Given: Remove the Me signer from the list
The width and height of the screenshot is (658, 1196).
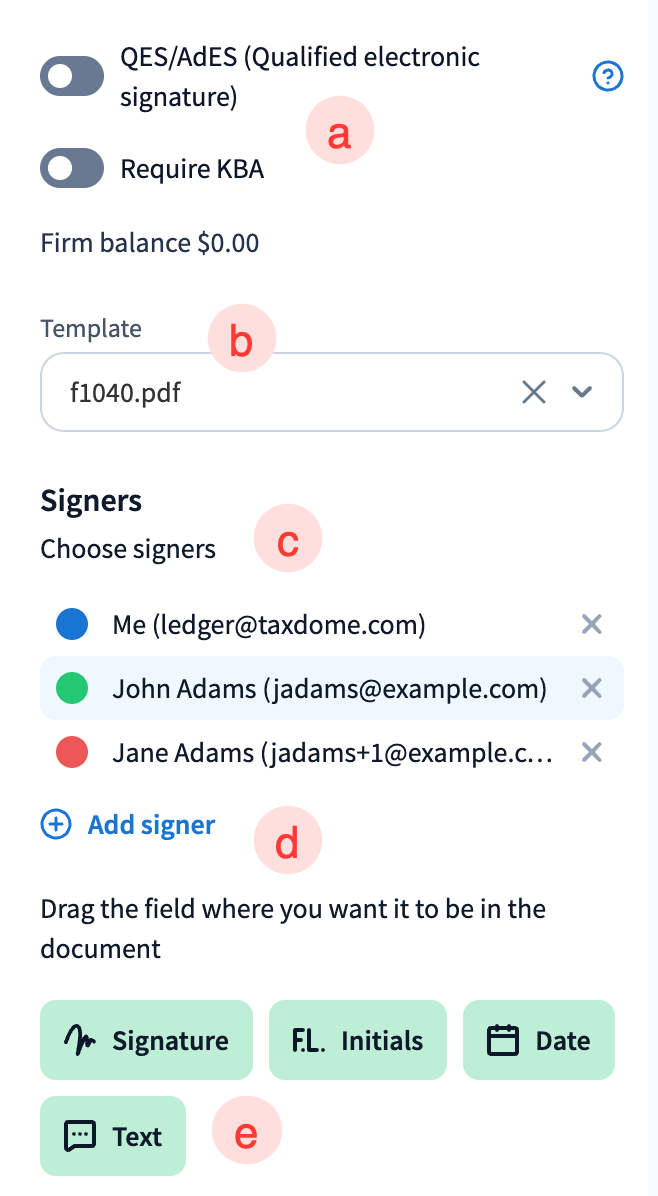Looking at the screenshot, I should pos(592,625).
